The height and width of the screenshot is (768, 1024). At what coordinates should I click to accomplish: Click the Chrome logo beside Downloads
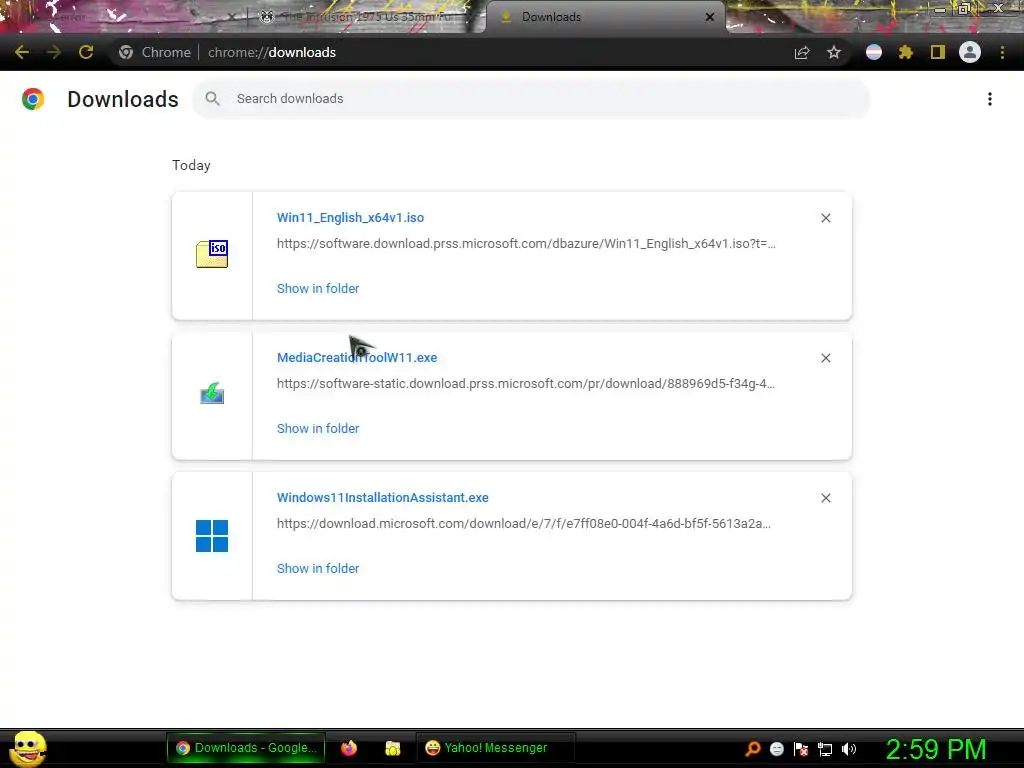(33, 99)
